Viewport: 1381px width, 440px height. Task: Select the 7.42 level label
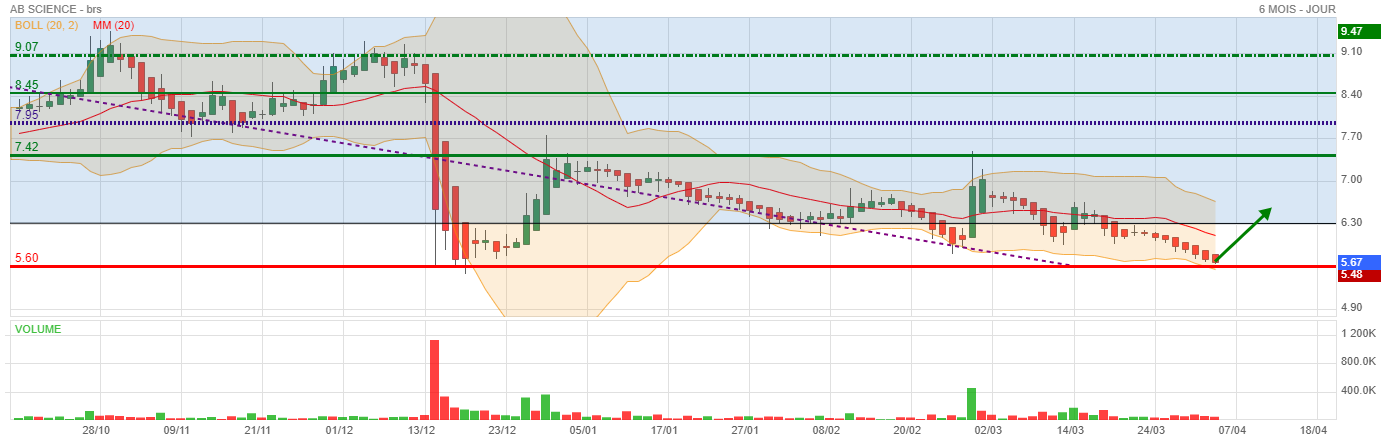click(26, 147)
